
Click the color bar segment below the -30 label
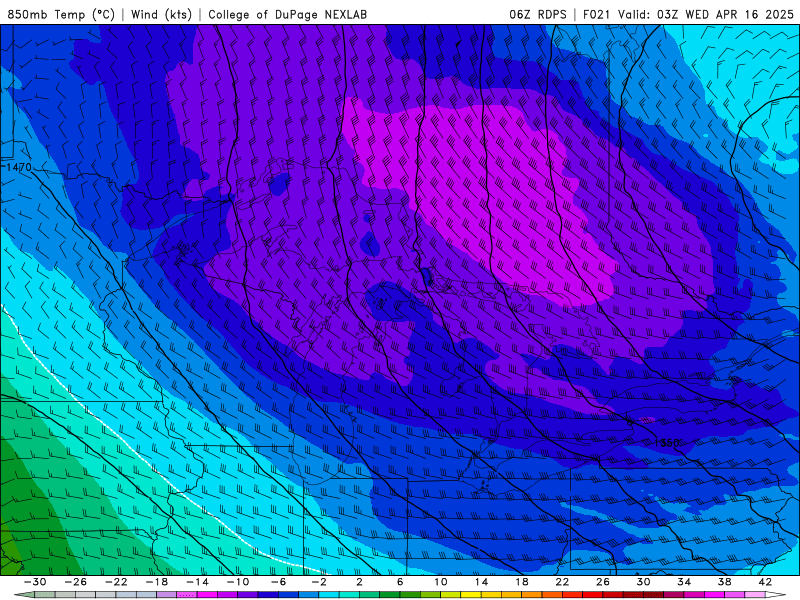pos(45,595)
